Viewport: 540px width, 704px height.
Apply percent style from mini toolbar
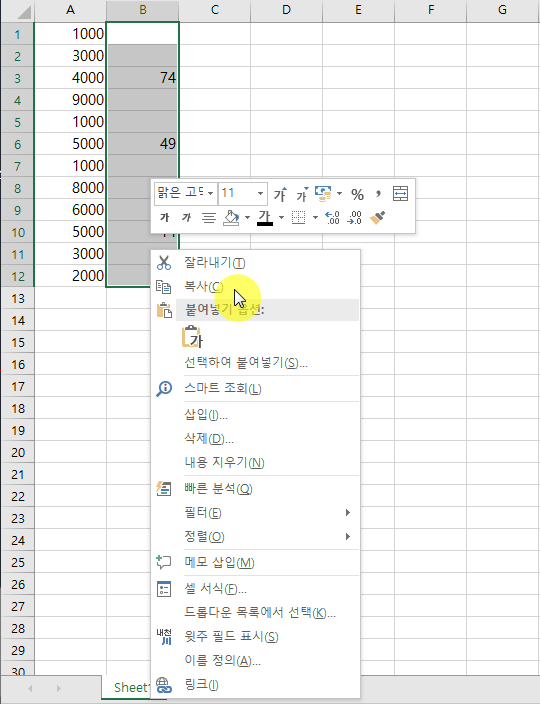(357, 194)
